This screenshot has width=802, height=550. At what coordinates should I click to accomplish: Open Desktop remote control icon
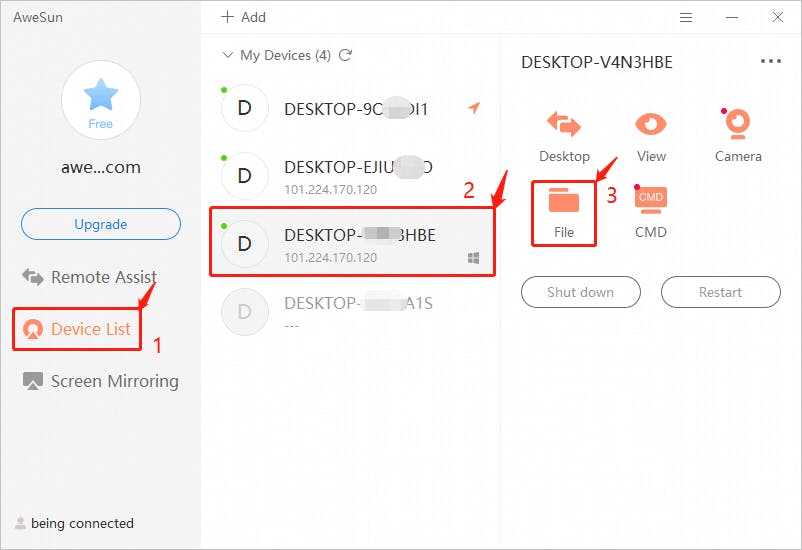(x=564, y=123)
